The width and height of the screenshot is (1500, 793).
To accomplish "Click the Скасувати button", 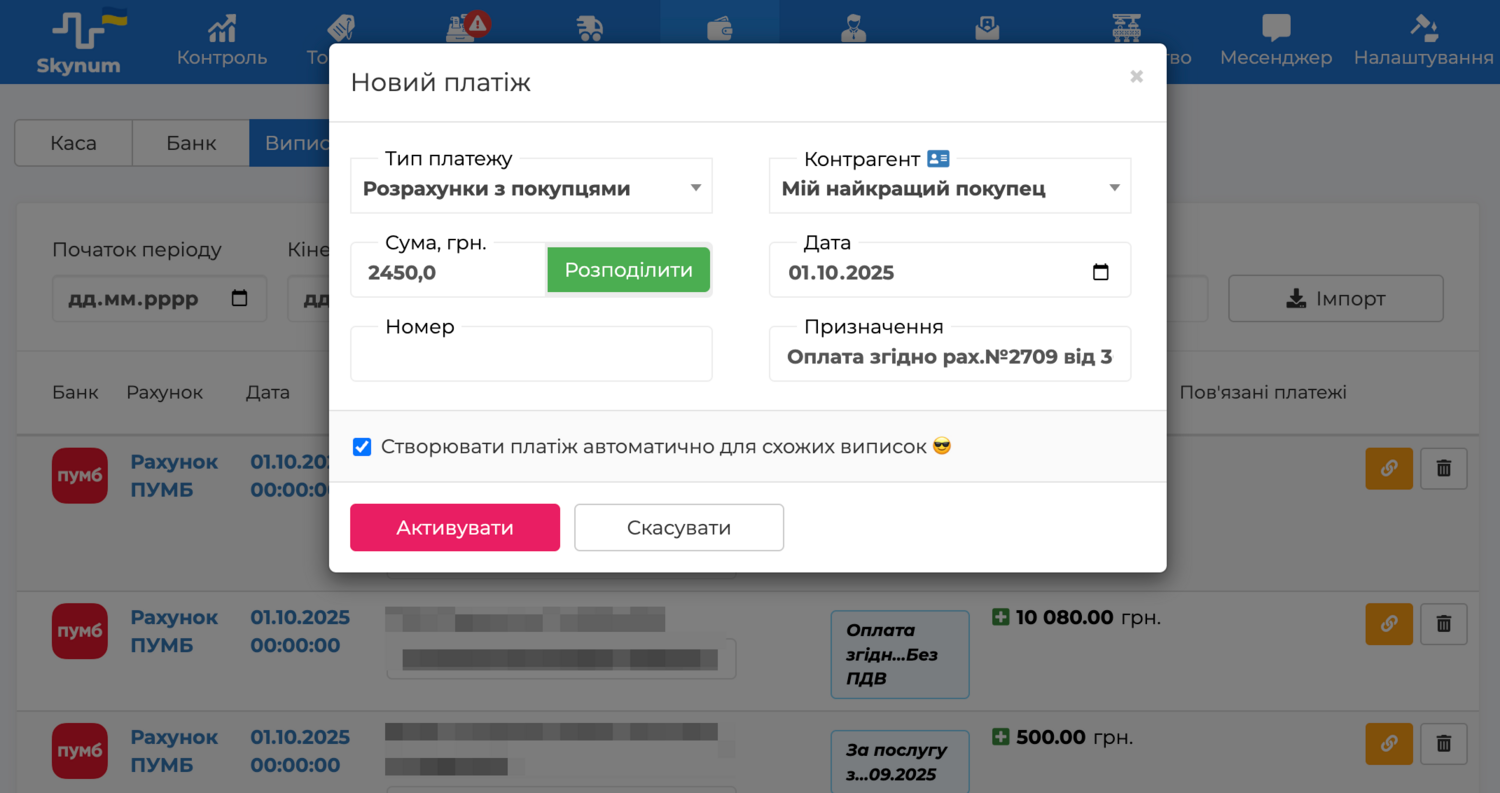I will coord(678,527).
